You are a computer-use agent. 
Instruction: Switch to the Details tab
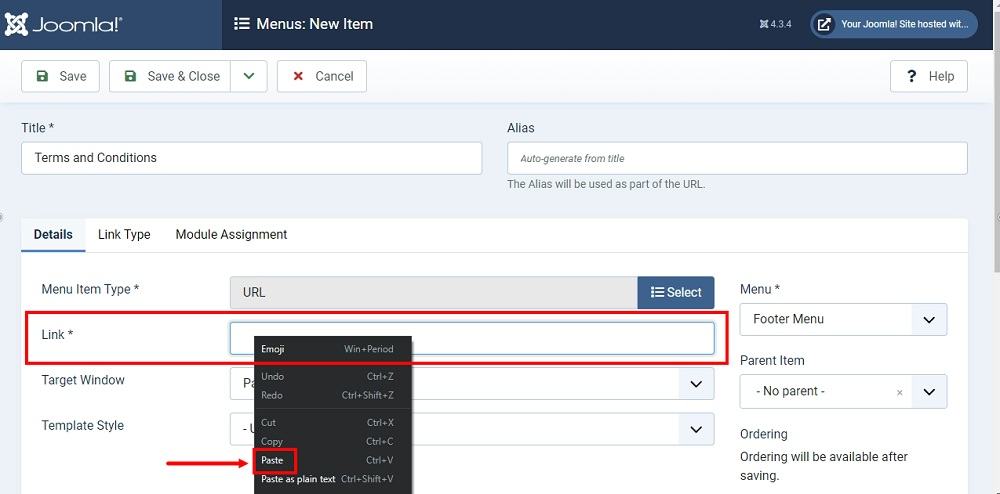click(53, 235)
